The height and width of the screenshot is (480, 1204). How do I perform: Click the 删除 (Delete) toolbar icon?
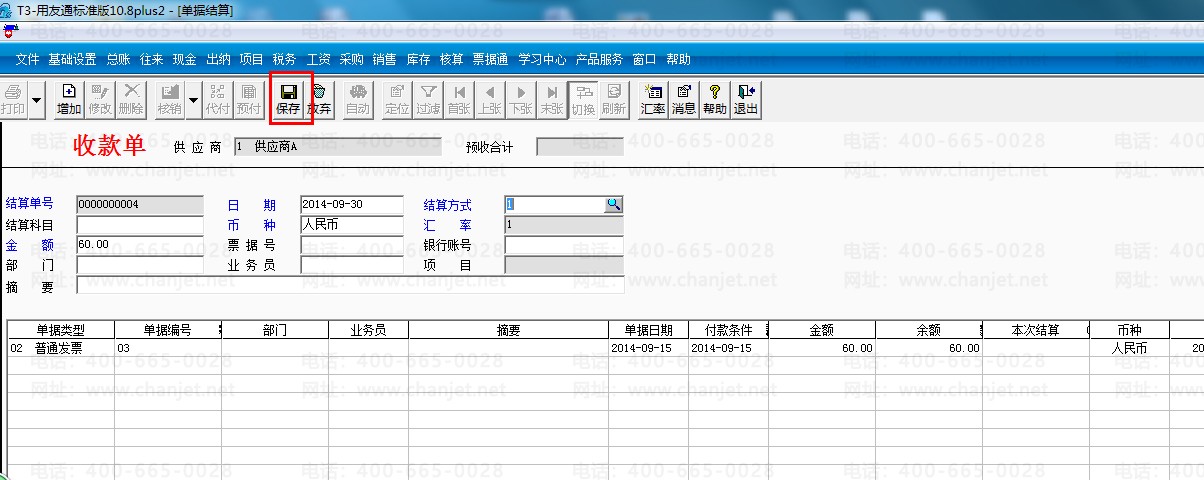(131, 100)
